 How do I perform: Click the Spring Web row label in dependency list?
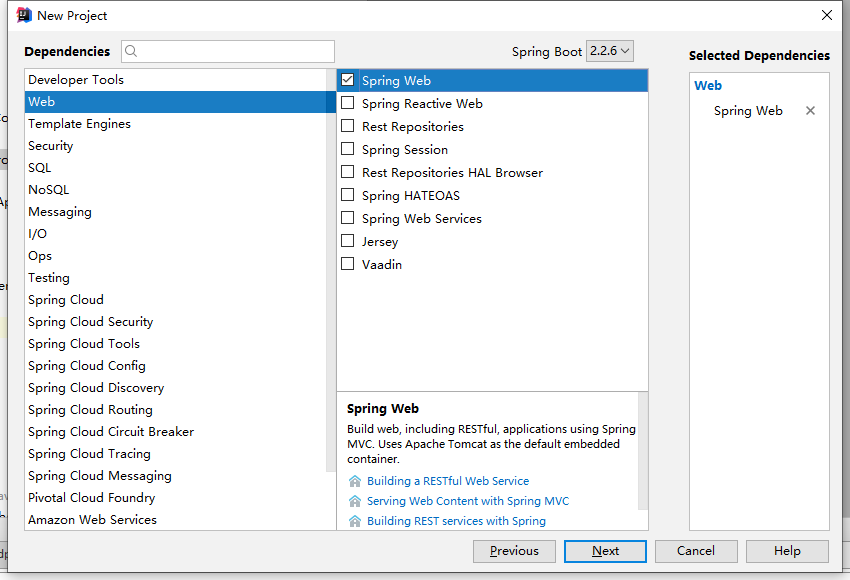(x=396, y=81)
